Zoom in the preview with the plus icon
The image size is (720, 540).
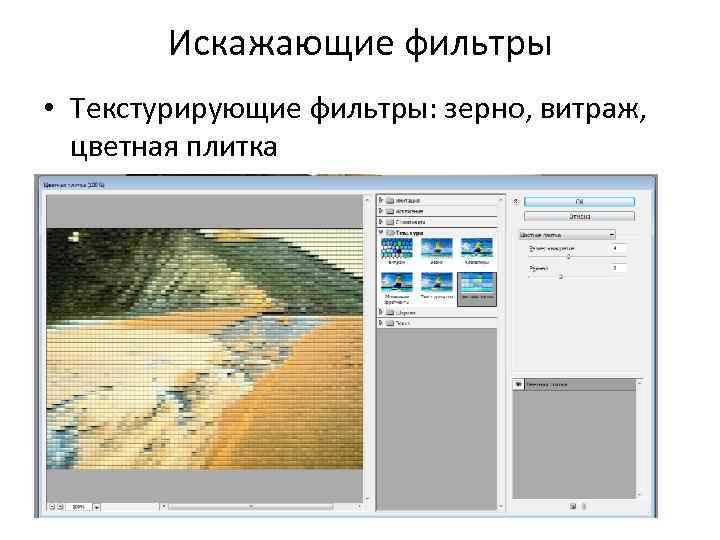[x=60, y=507]
